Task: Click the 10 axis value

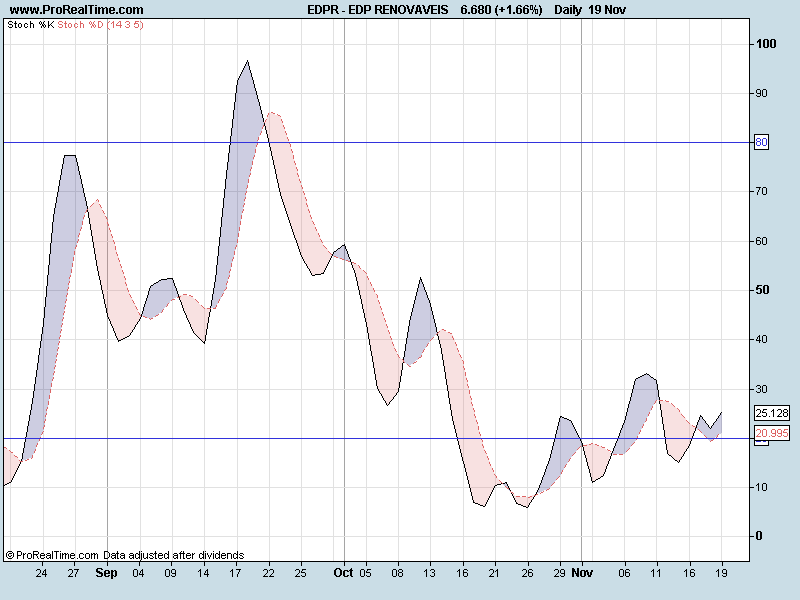Action: 761,487
